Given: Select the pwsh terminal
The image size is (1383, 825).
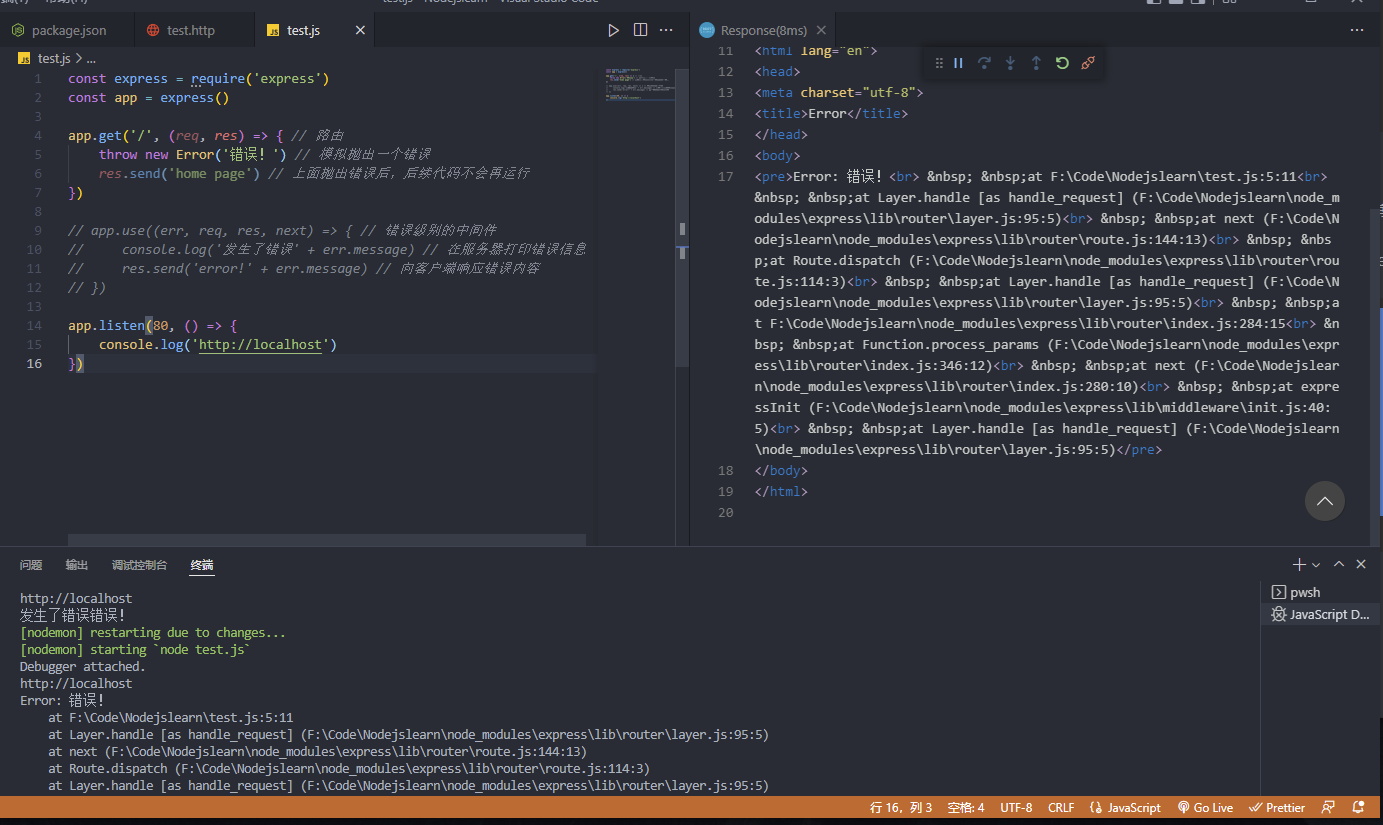Looking at the screenshot, I should (x=1320, y=593).
